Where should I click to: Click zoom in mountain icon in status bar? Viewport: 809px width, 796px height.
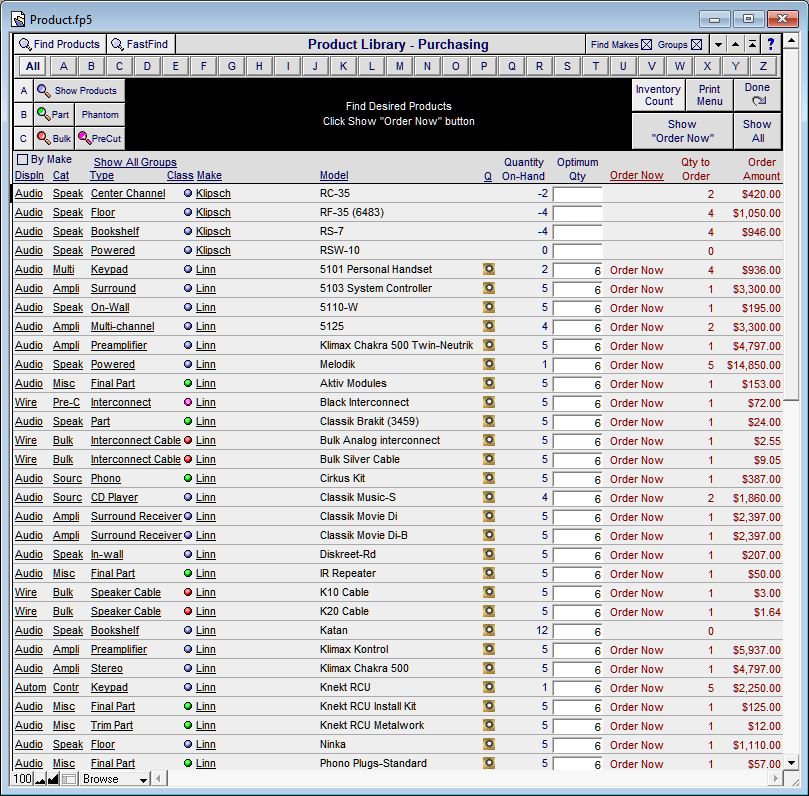pos(53,779)
